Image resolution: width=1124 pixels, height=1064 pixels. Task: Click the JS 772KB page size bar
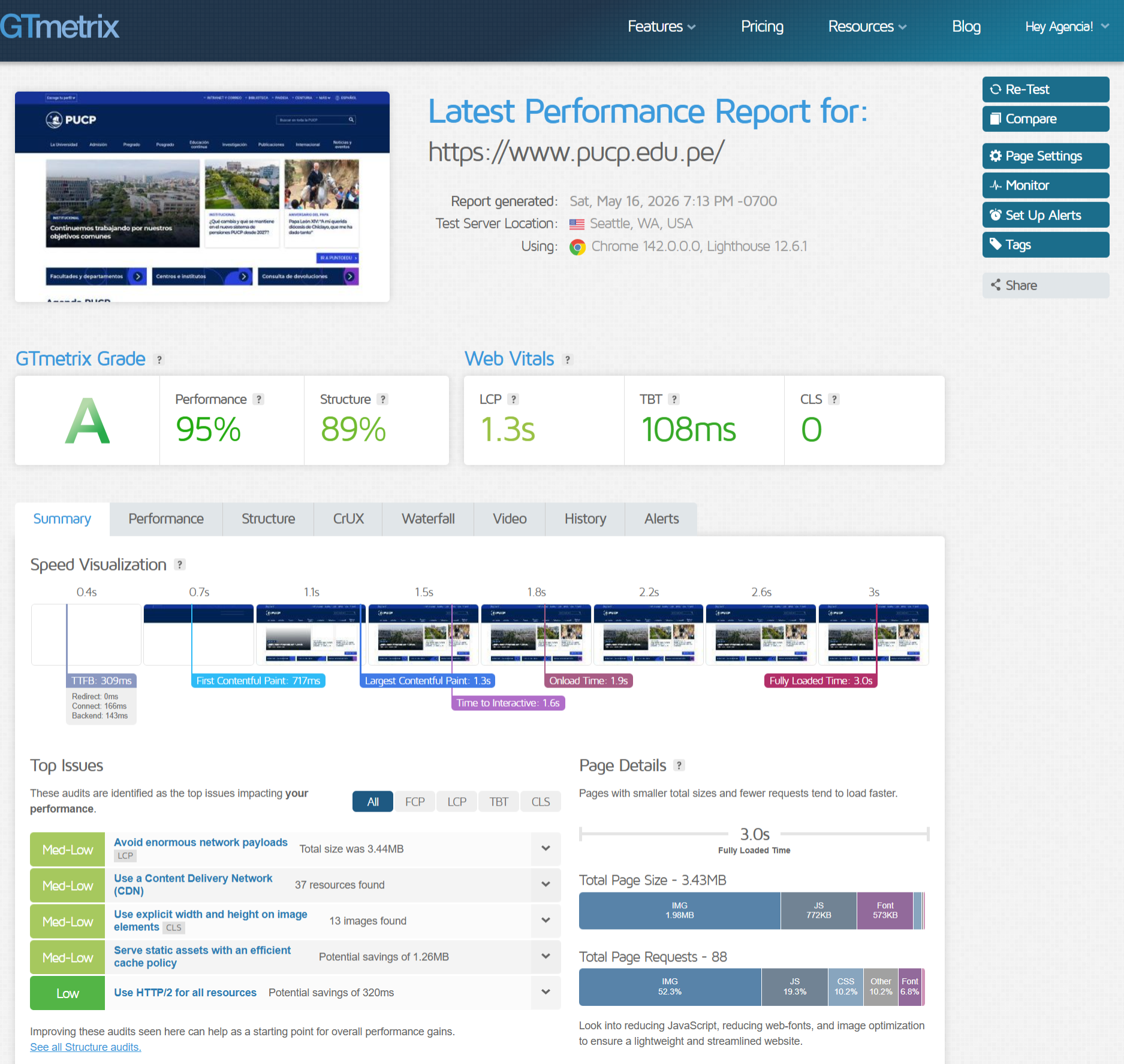point(819,911)
